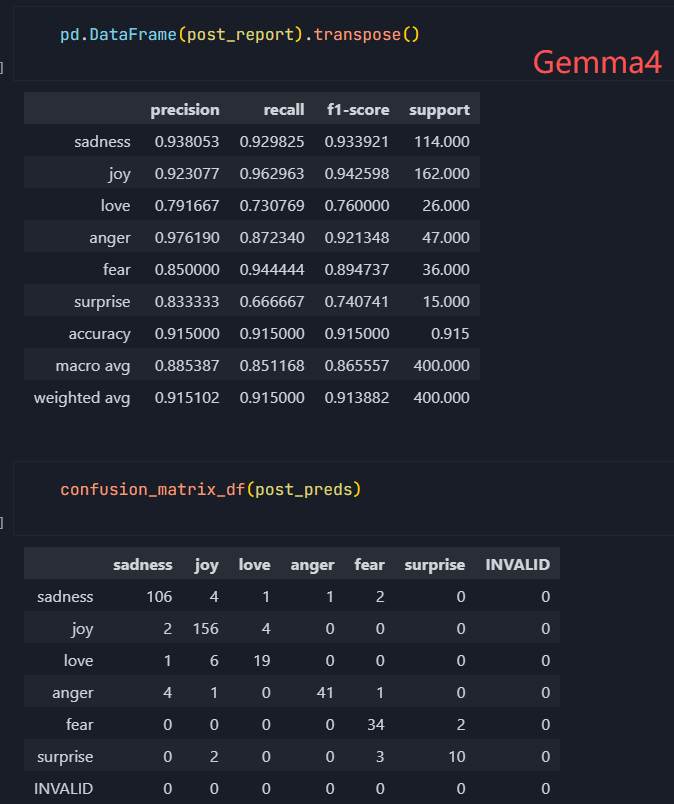Click the surprise column header in confusion matrix

tap(434, 565)
